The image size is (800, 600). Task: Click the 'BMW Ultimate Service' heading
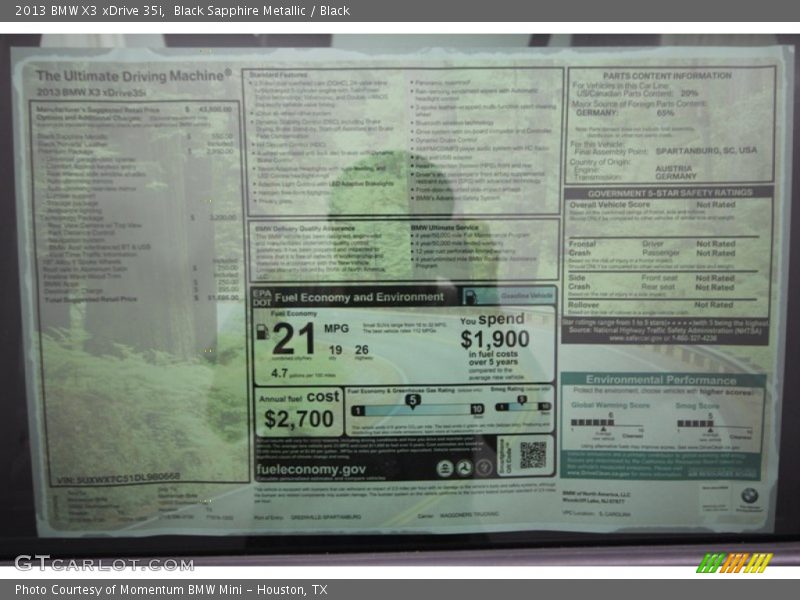coord(444,228)
